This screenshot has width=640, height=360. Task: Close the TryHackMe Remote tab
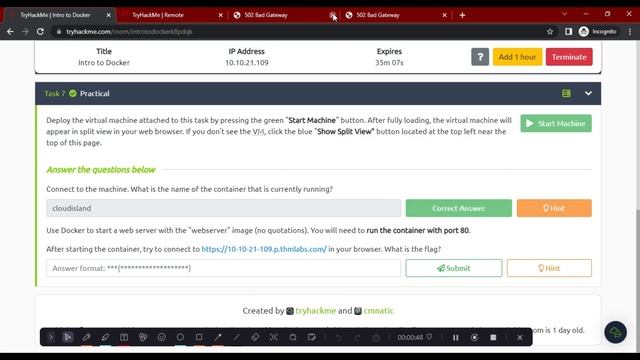(220, 15)
